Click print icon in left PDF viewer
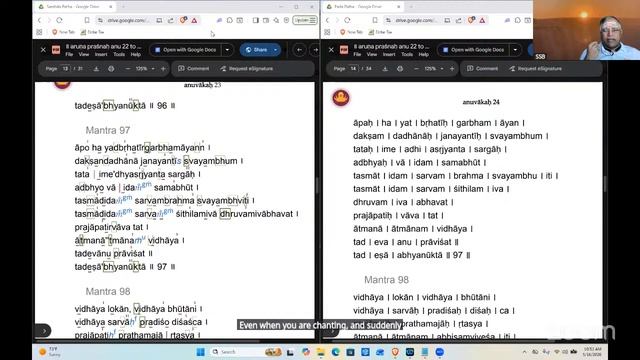 (x=111, y=69)
